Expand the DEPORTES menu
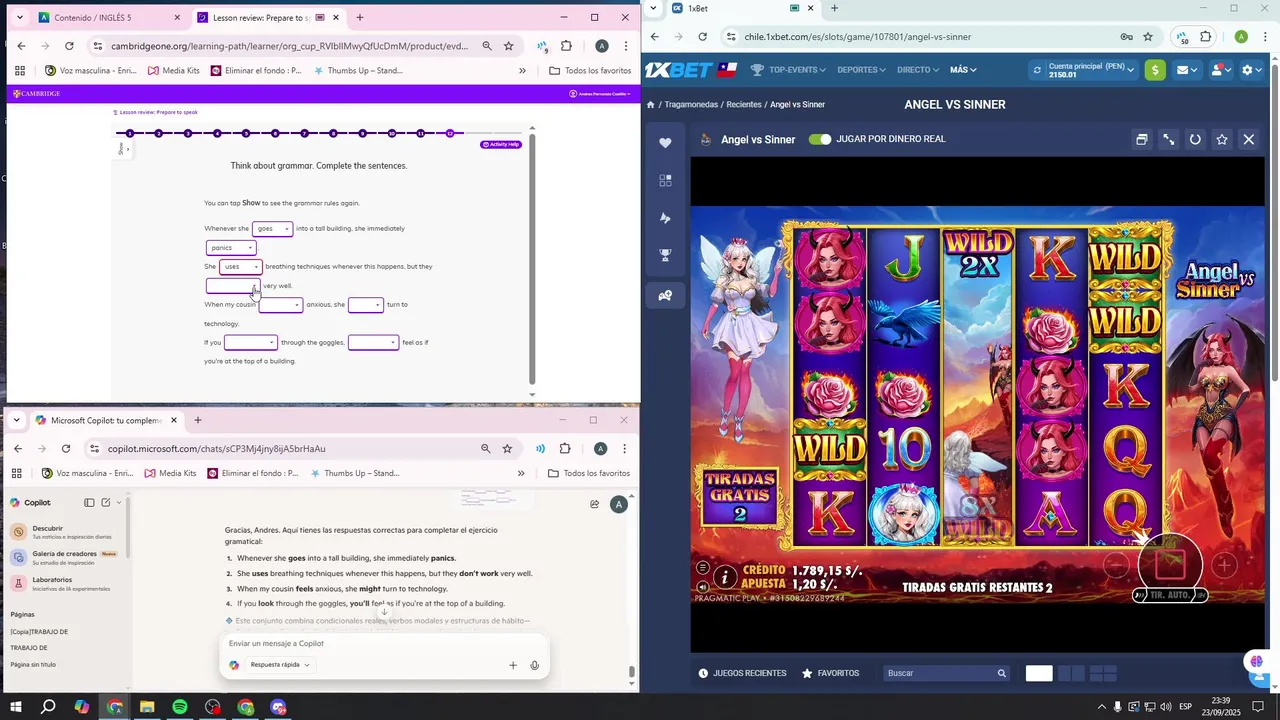The height and width of the screenshot is (720, 1280). pos(861,70)
